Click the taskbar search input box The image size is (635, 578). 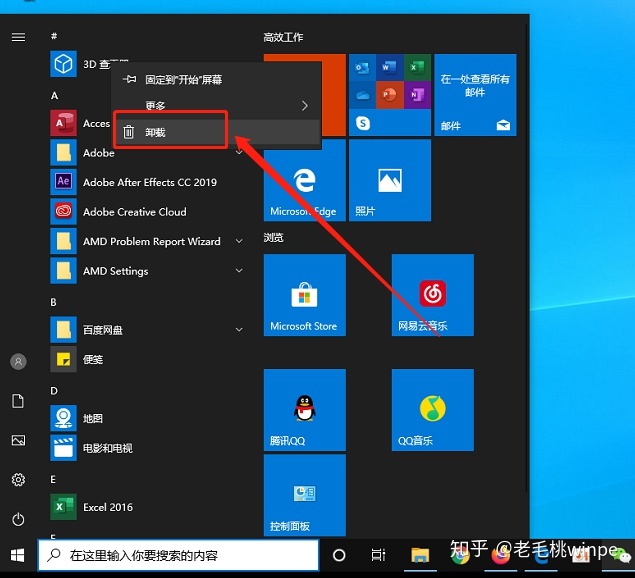(178, 555)
